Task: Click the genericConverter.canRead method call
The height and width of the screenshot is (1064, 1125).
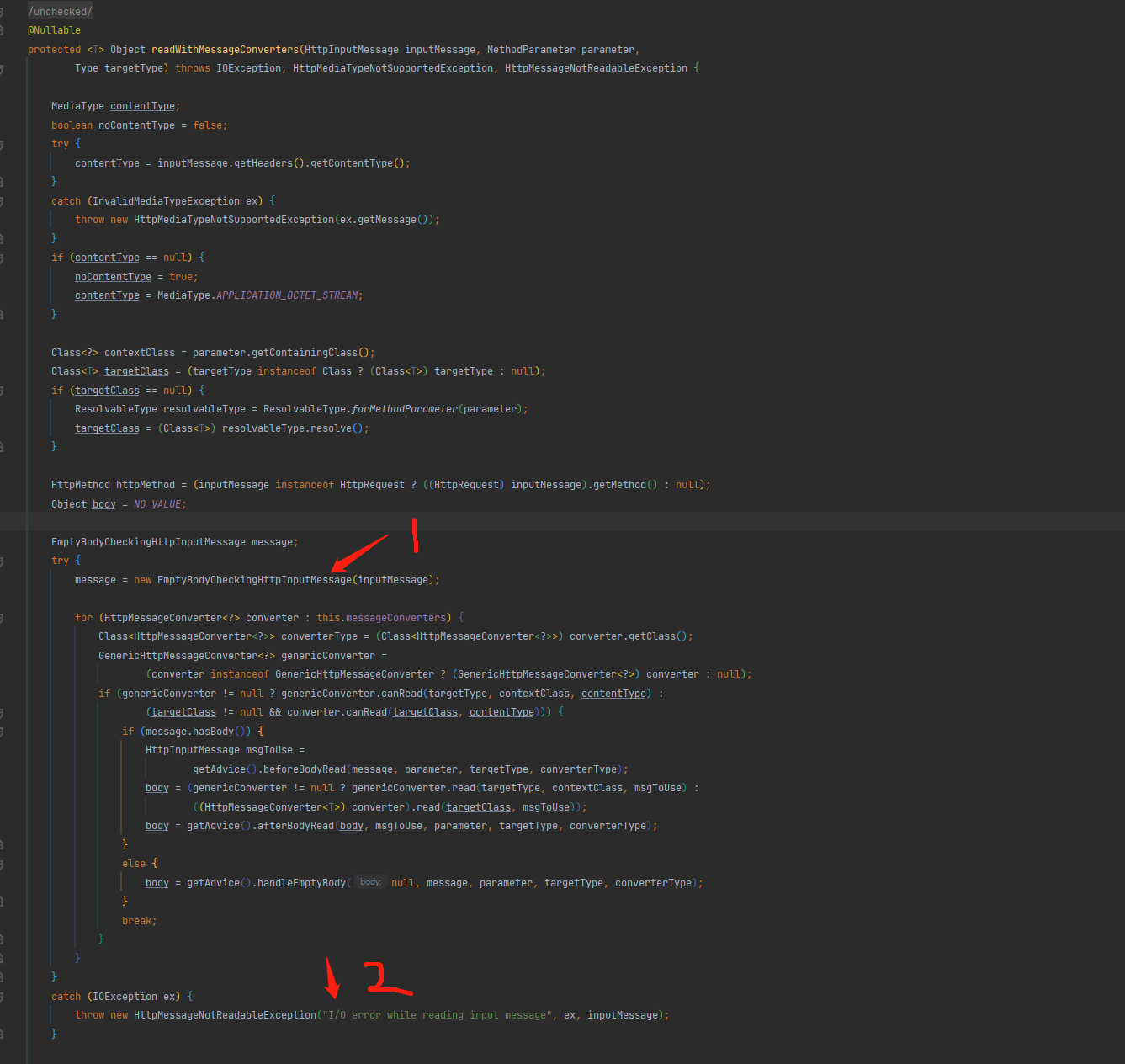Action: [x=401, y=693]
